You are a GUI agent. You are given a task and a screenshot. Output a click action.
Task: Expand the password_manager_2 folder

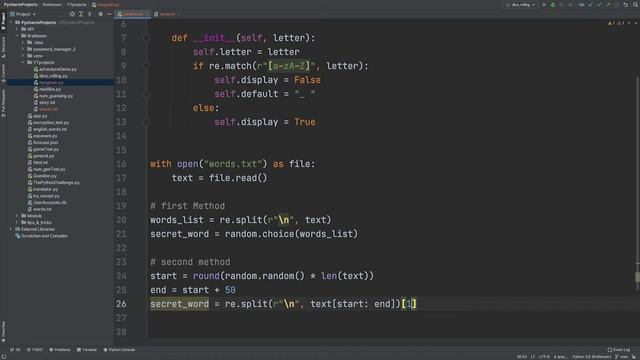point(23,49)
